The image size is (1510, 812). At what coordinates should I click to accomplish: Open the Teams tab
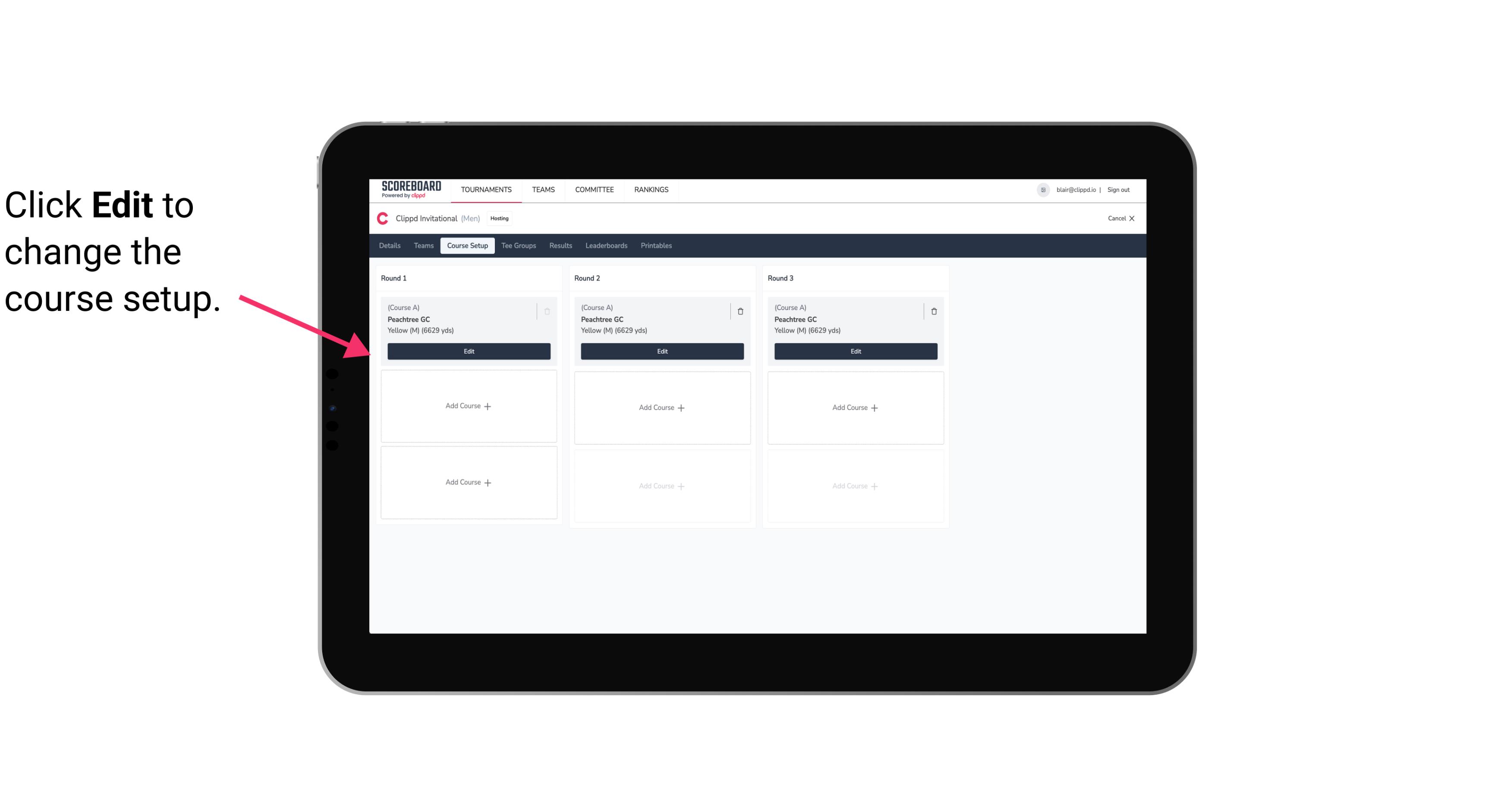pyautogui.click(x=423, y=245)
